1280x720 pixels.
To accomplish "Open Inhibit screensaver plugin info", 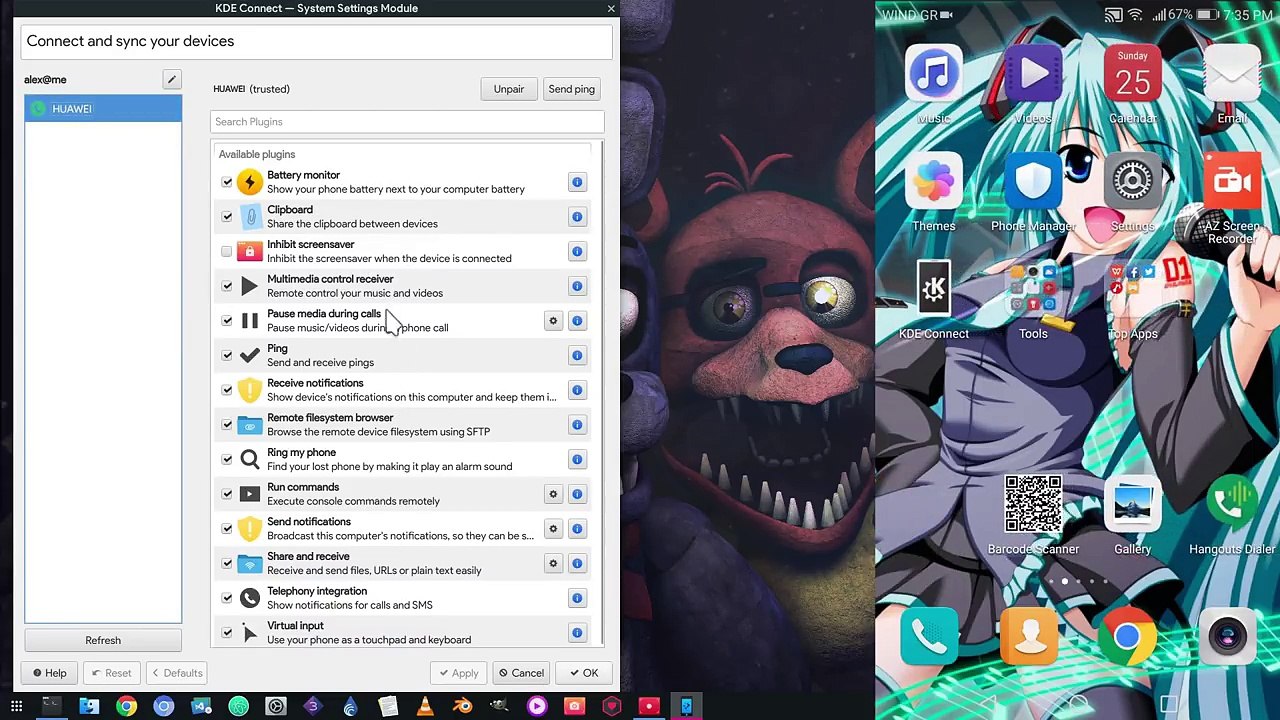I will pyautogui.click(x=577, y=251).
